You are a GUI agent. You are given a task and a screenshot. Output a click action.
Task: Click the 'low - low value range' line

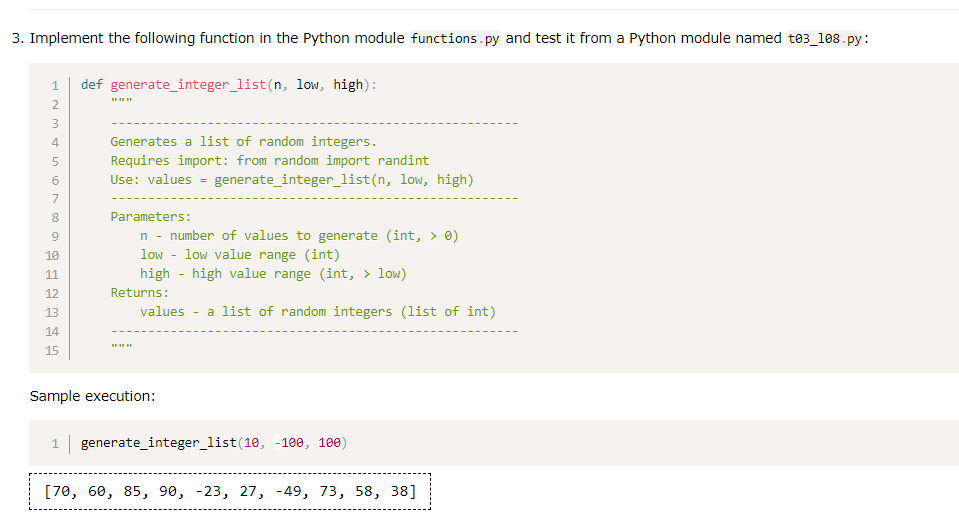tap(240, 255)
